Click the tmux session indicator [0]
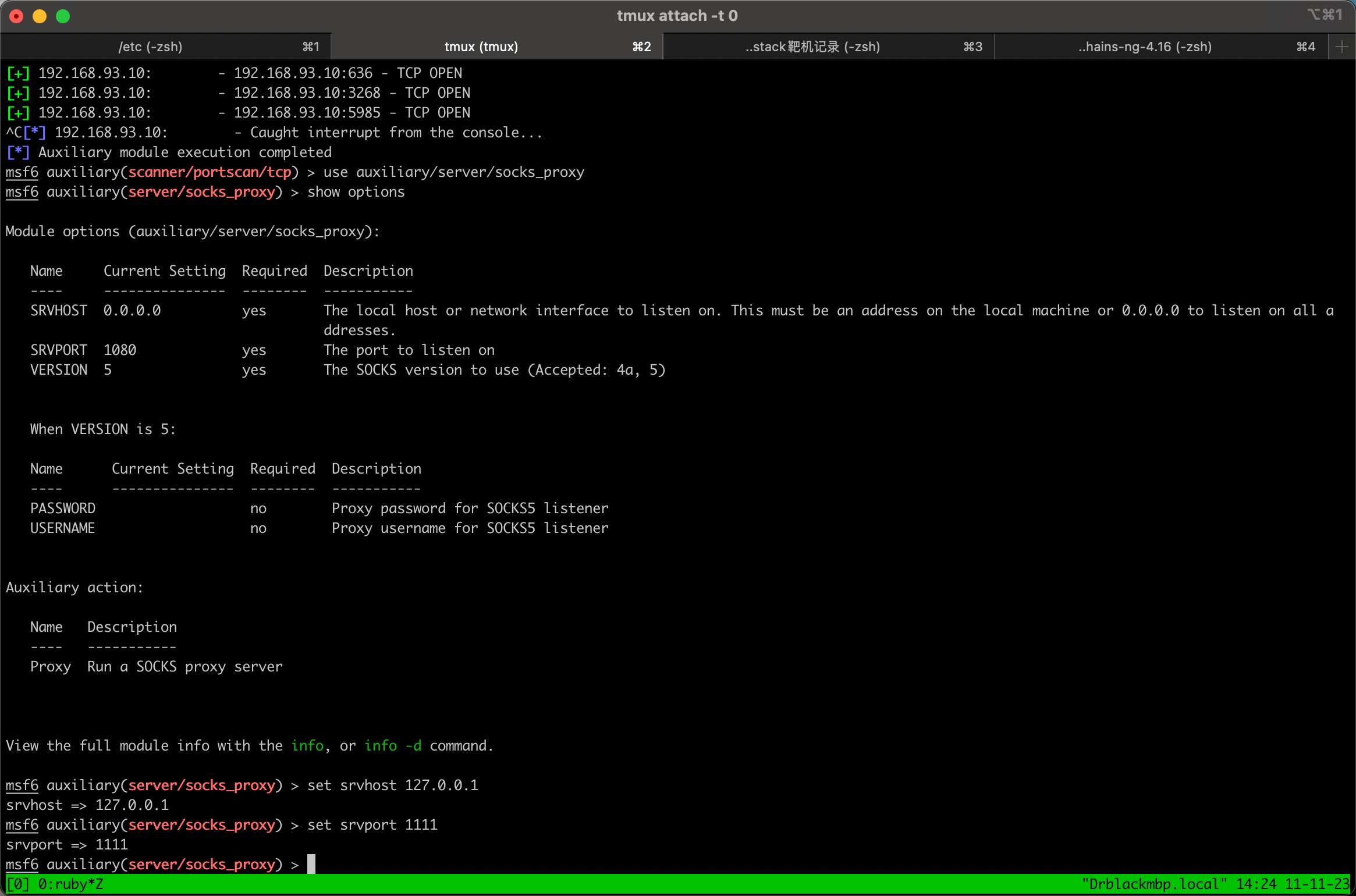Image resolution: width=1356 pixels, height=896 pixels. tap(18, 884)
